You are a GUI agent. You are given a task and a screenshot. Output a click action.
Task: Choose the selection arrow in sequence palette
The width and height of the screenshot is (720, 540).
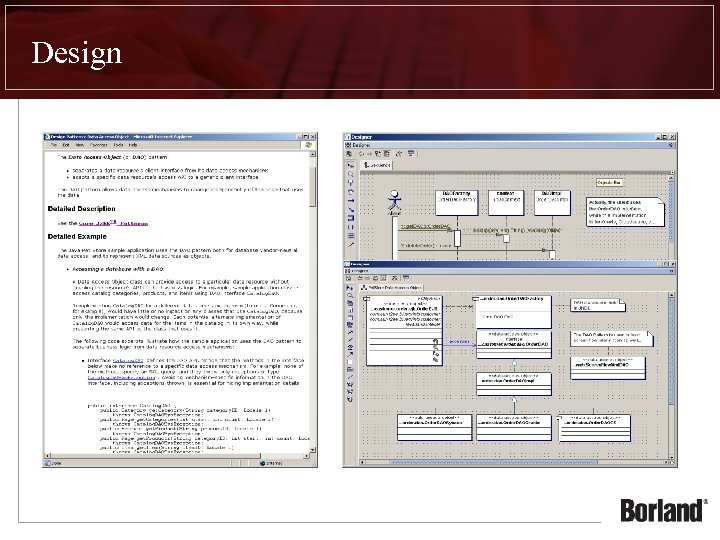coord(351,165)
